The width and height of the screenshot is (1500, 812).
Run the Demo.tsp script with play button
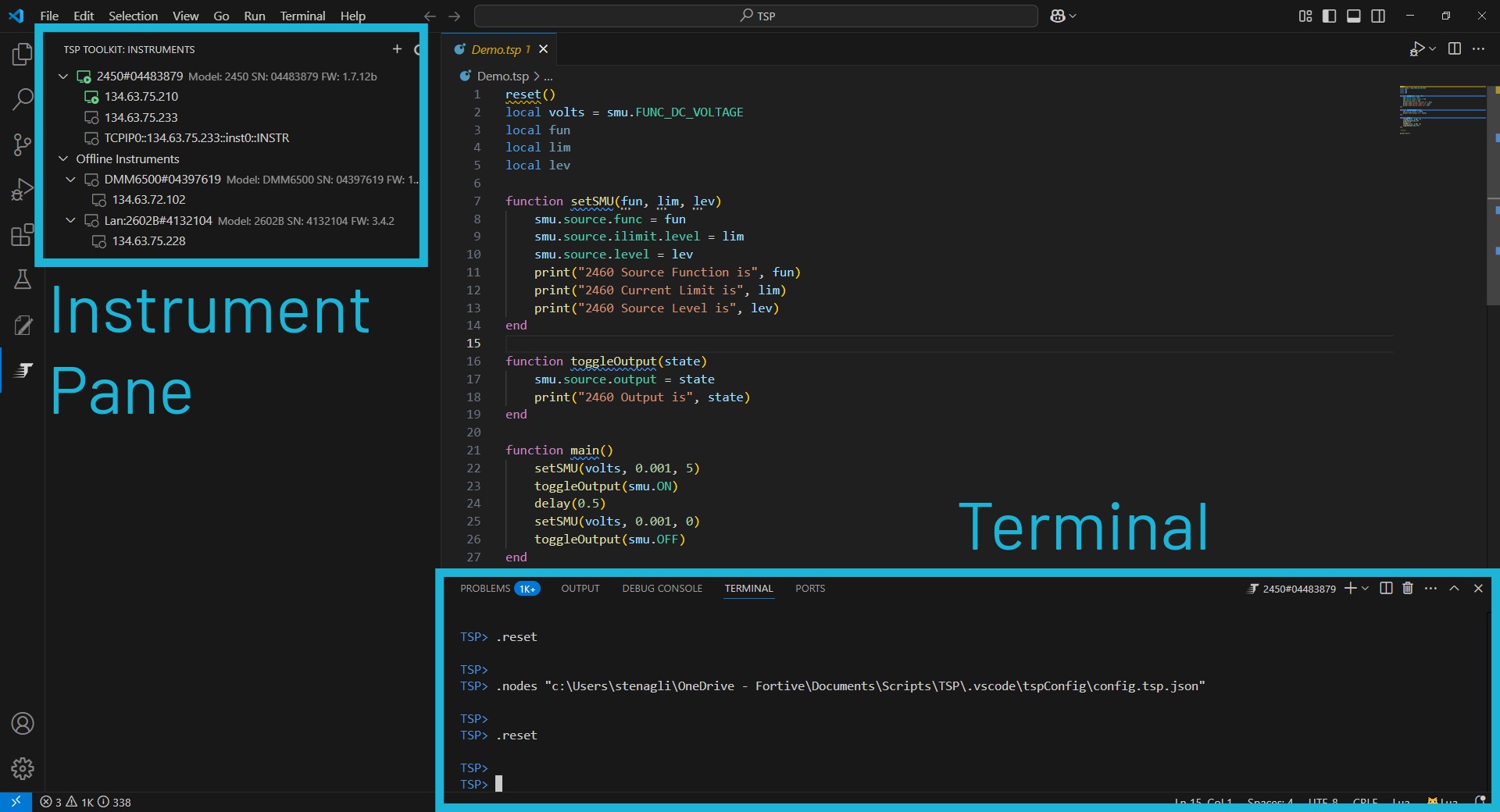1416,48
